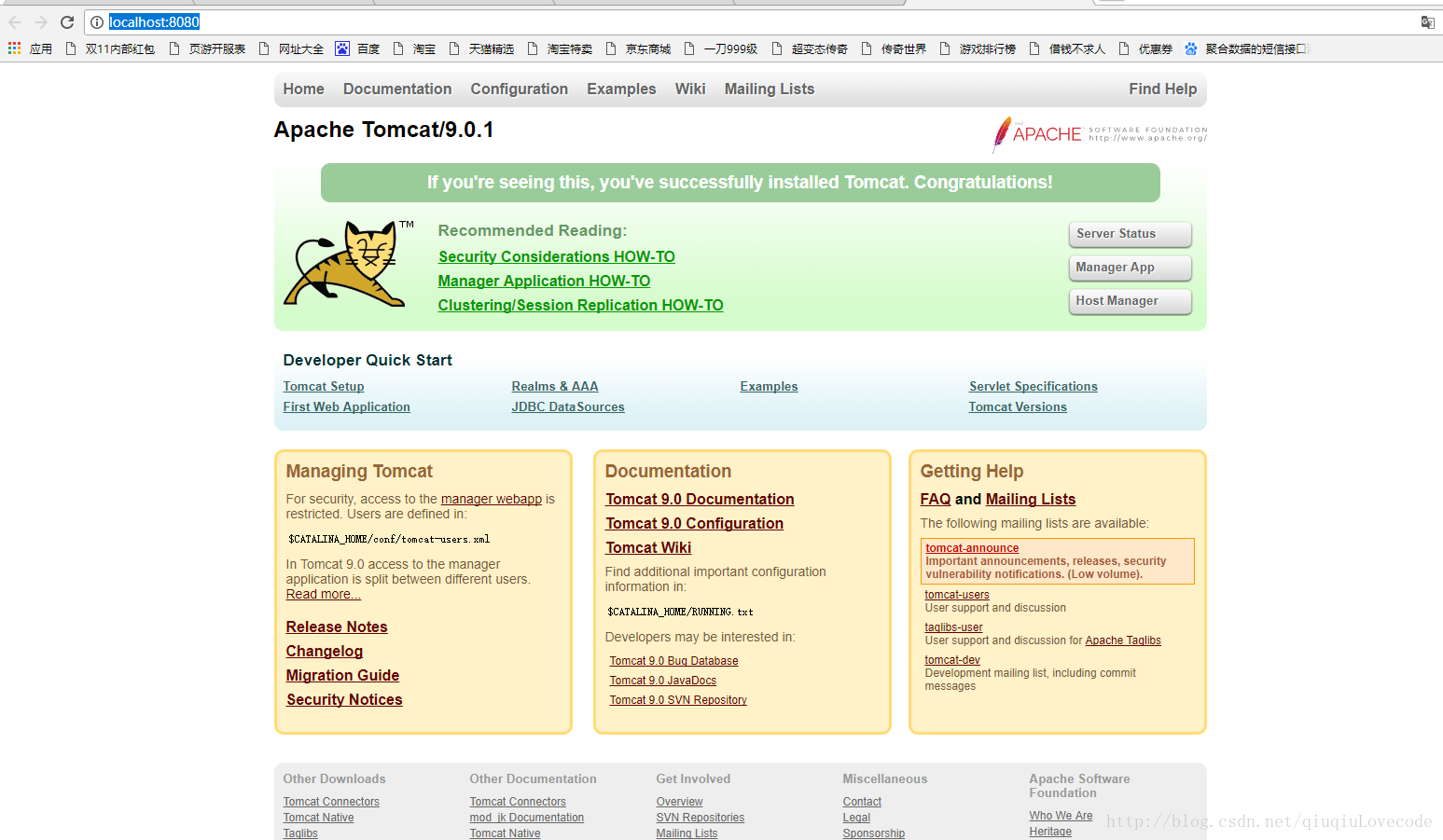Open the 传奇世界 bookmark
Image resolution: width=1443 pixels, height=840 pixels.
(x=894, y=48)
